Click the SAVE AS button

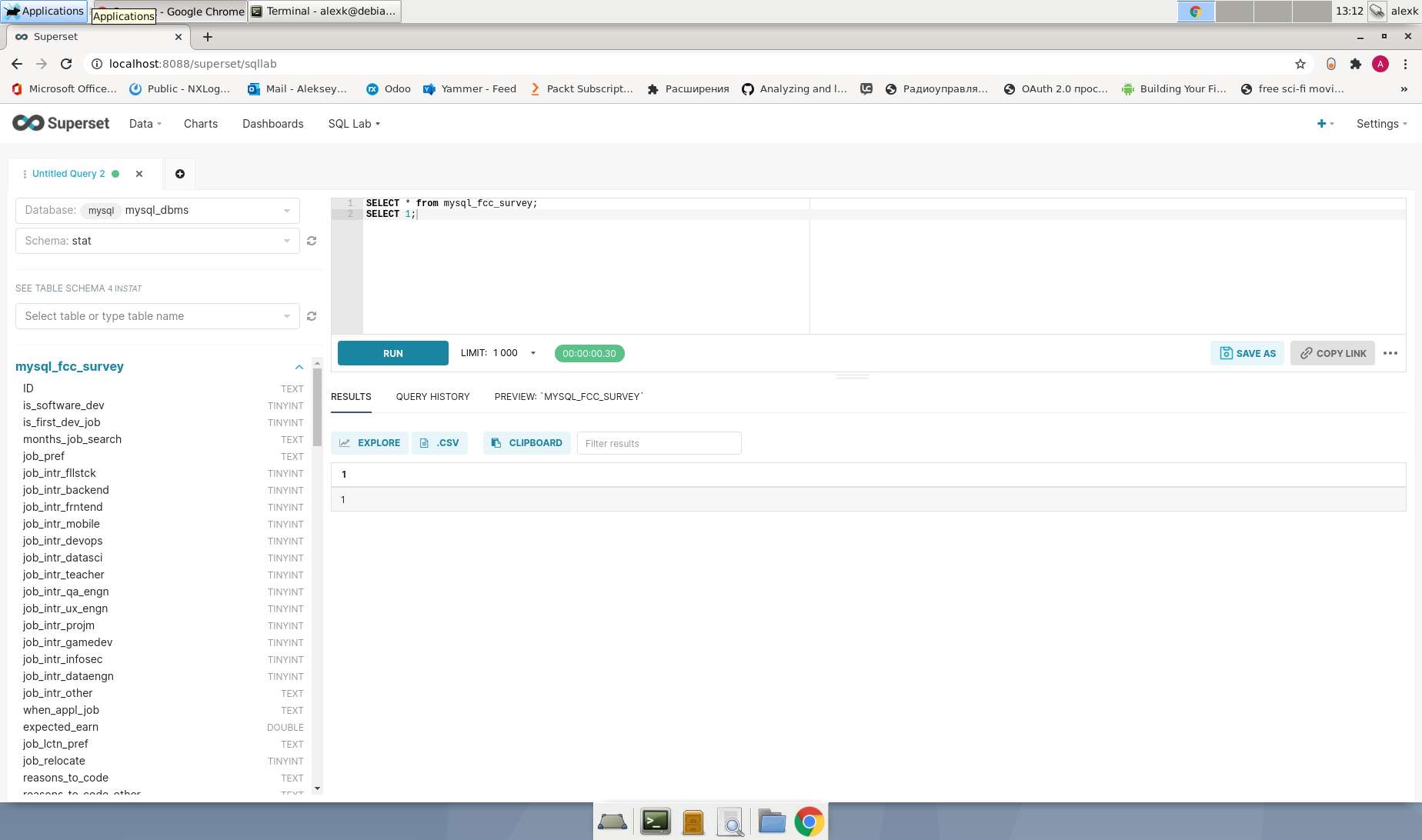[x=1247, y=353]
